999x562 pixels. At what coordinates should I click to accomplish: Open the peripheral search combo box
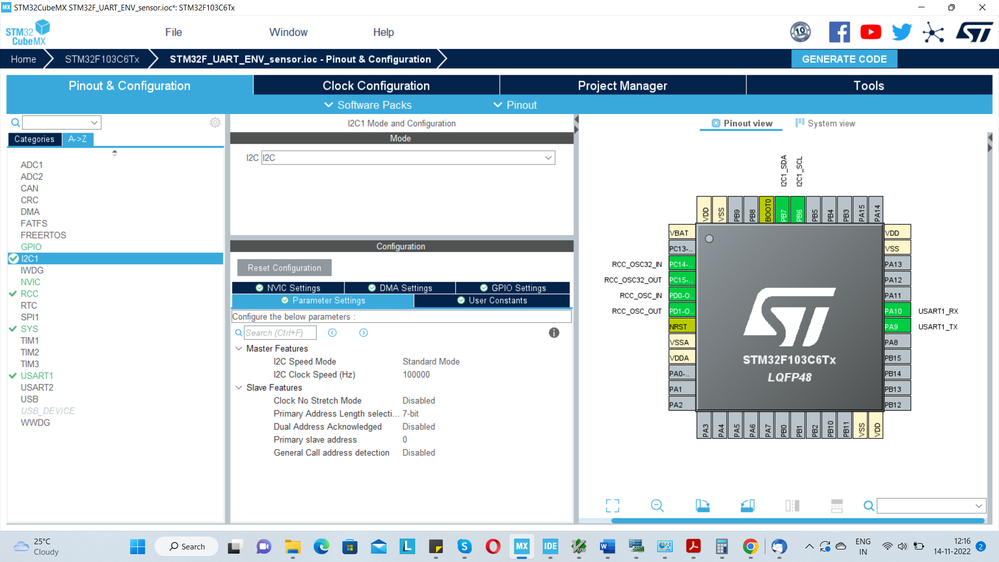(62, 122)
